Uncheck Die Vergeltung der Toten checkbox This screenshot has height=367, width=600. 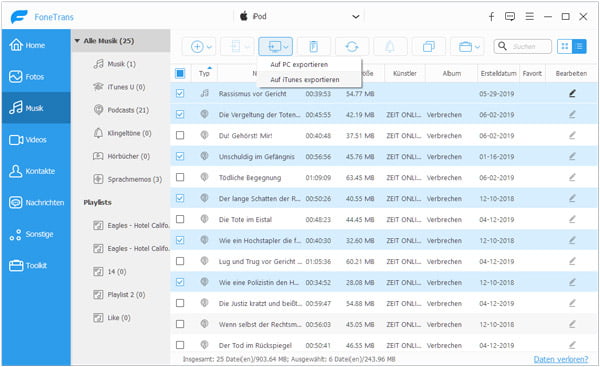point(180,114)
